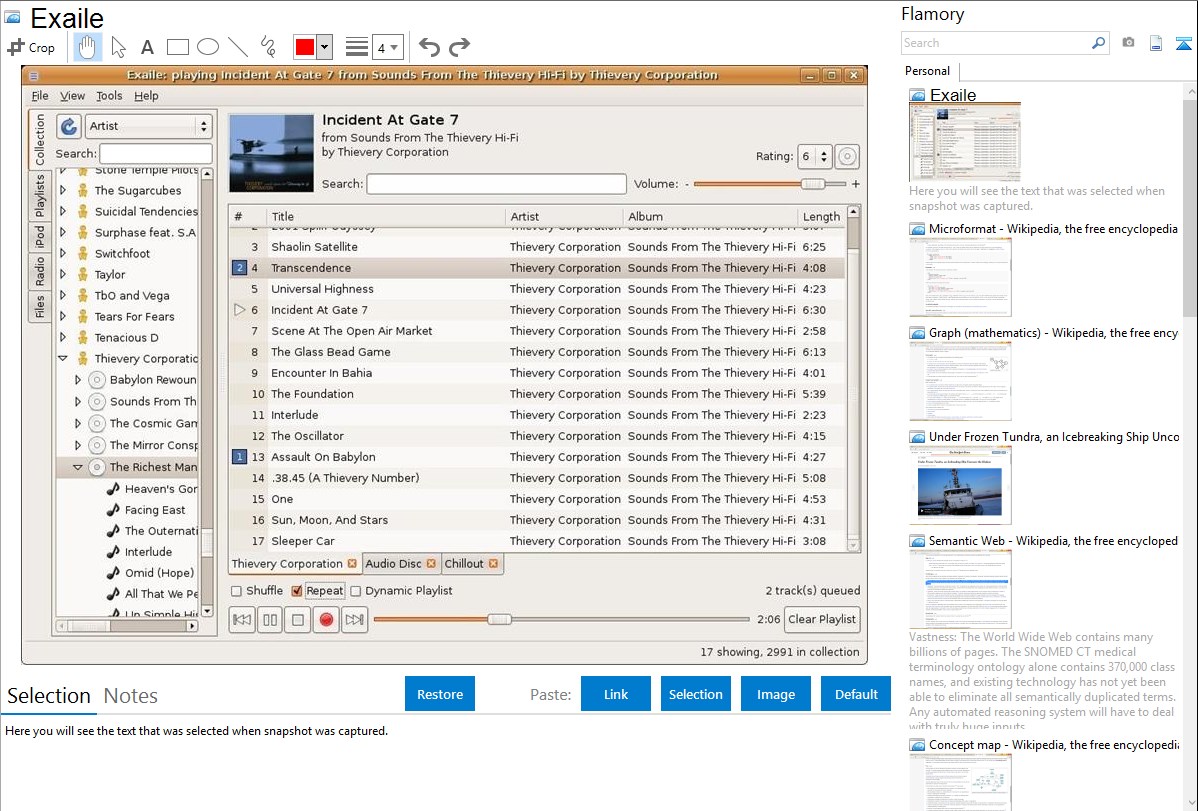Select the Crop tool

(x=31, y=47)
